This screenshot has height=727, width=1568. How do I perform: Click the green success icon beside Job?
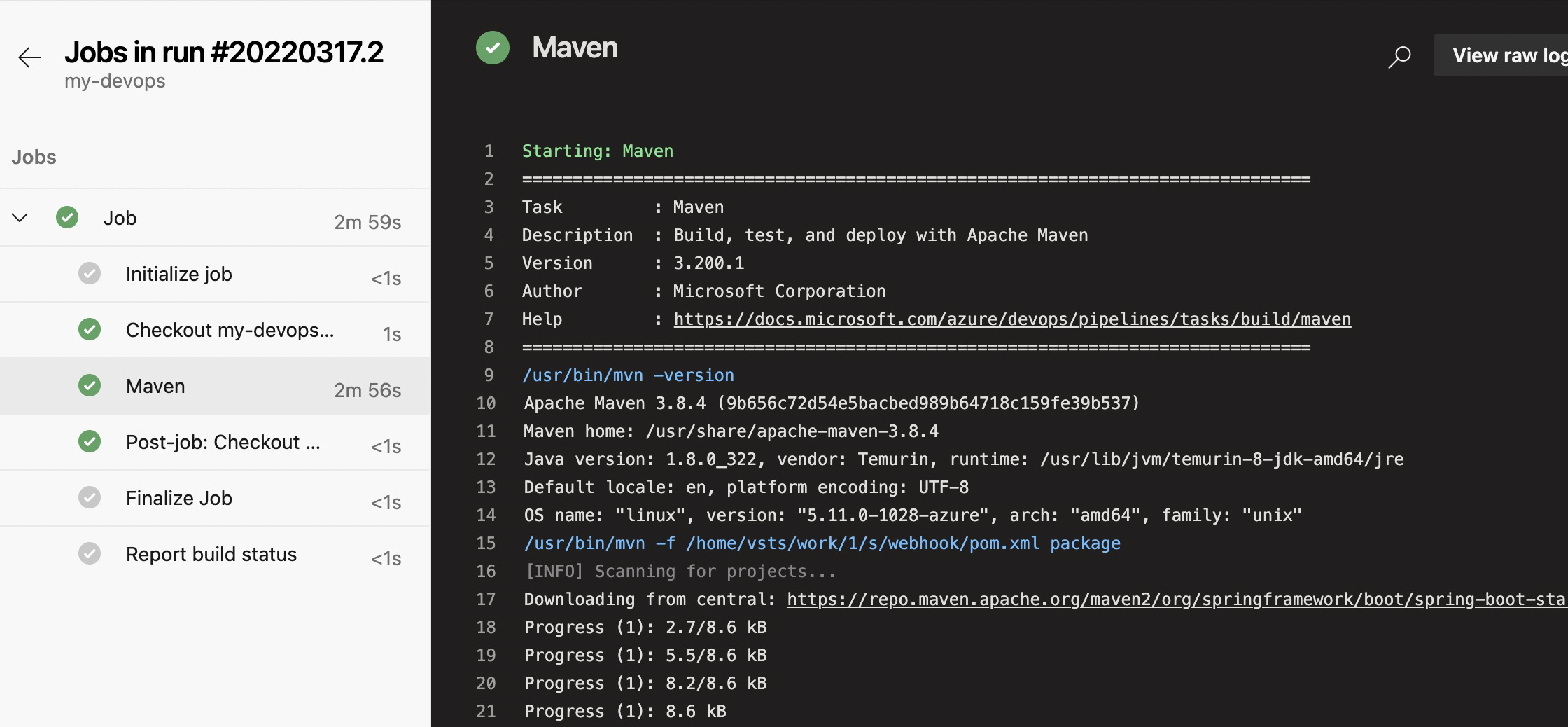tap(67, 217)
